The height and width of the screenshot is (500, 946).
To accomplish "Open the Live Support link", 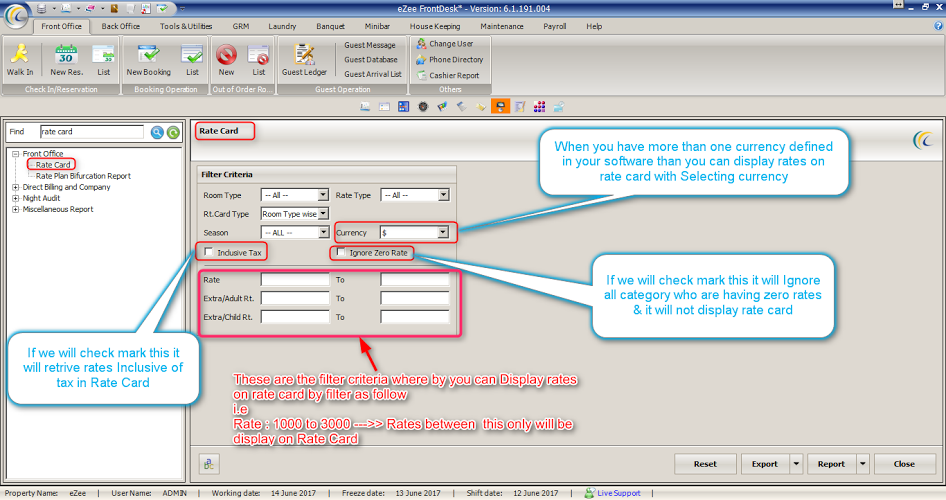I will 619,493.
